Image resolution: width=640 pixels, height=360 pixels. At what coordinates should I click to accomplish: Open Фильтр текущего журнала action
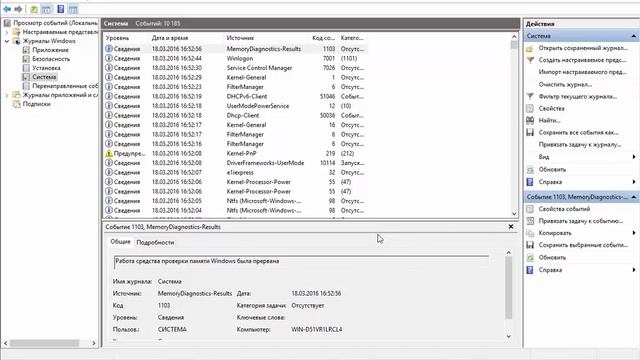[x=578, y=96]
